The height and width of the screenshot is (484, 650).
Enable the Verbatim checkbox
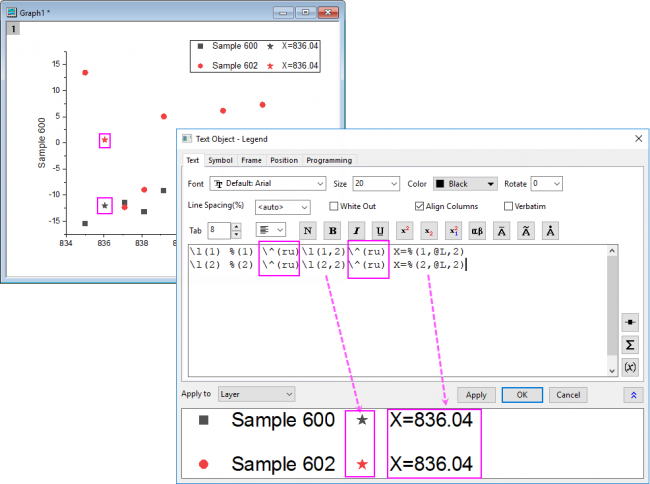(x=509, y=206)
